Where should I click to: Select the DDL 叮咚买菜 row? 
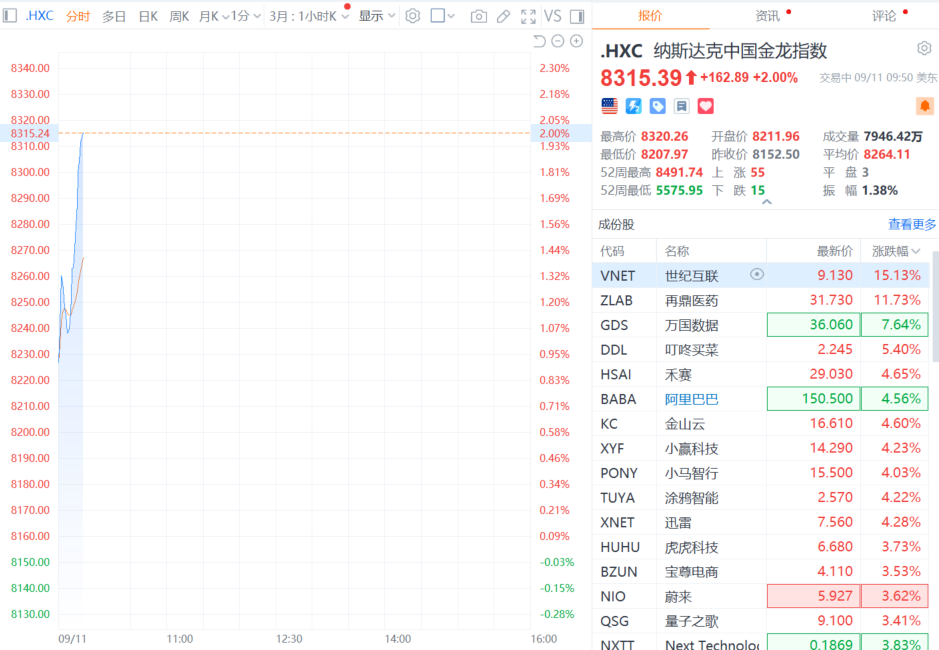(x=761, y=349)
